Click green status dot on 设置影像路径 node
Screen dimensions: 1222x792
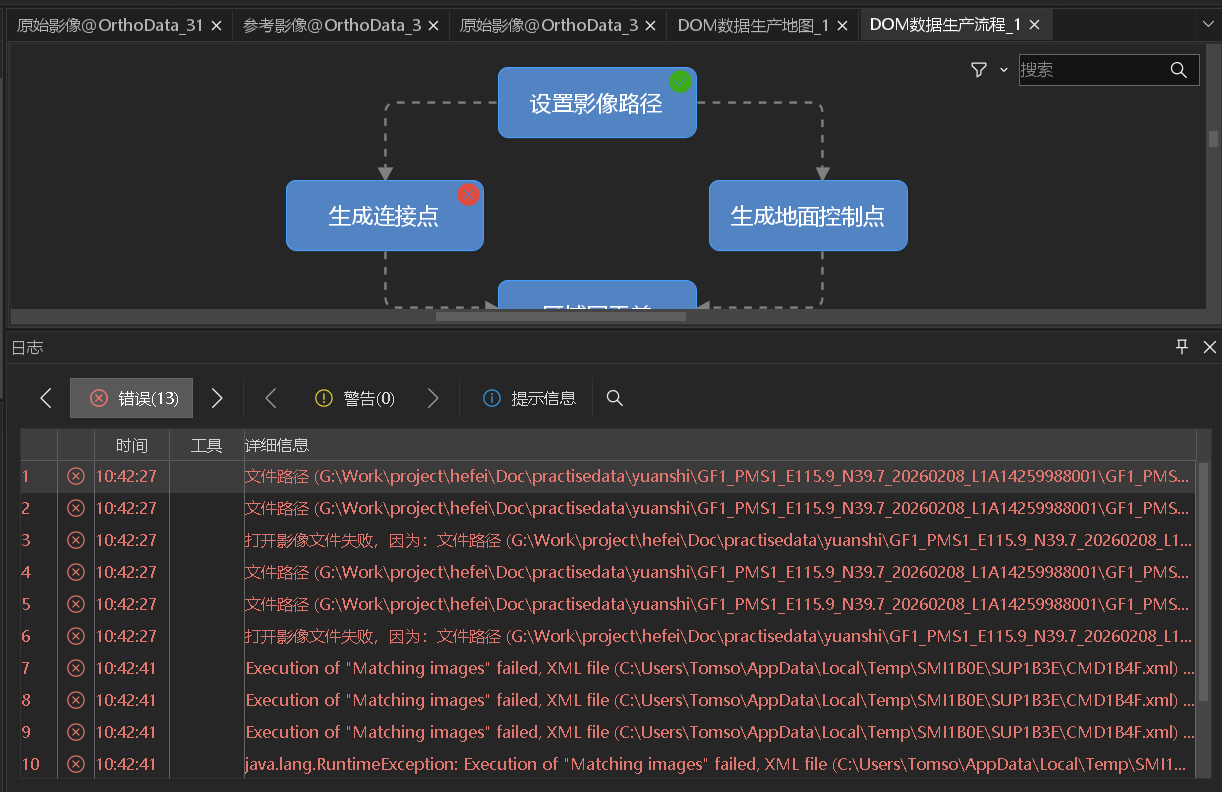click(680, 82)
